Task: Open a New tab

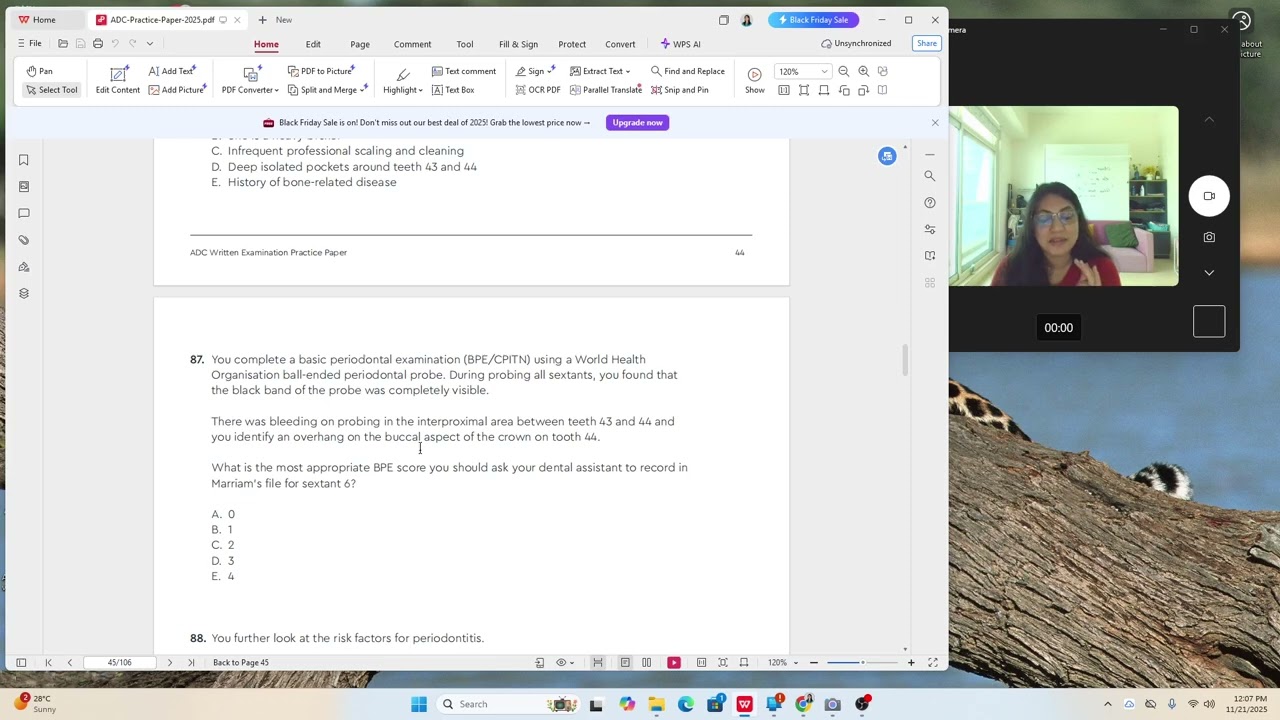Action: point(275,20)
